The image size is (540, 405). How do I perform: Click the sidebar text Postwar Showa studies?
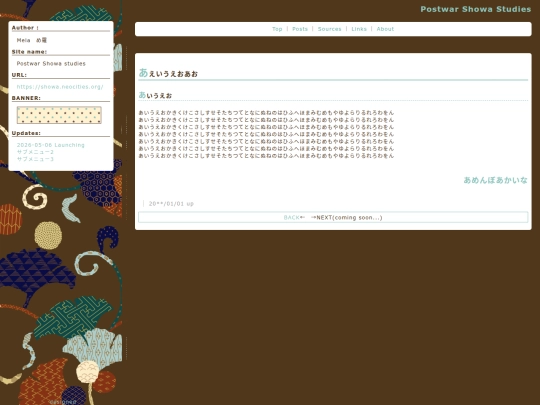pos(51,64)
